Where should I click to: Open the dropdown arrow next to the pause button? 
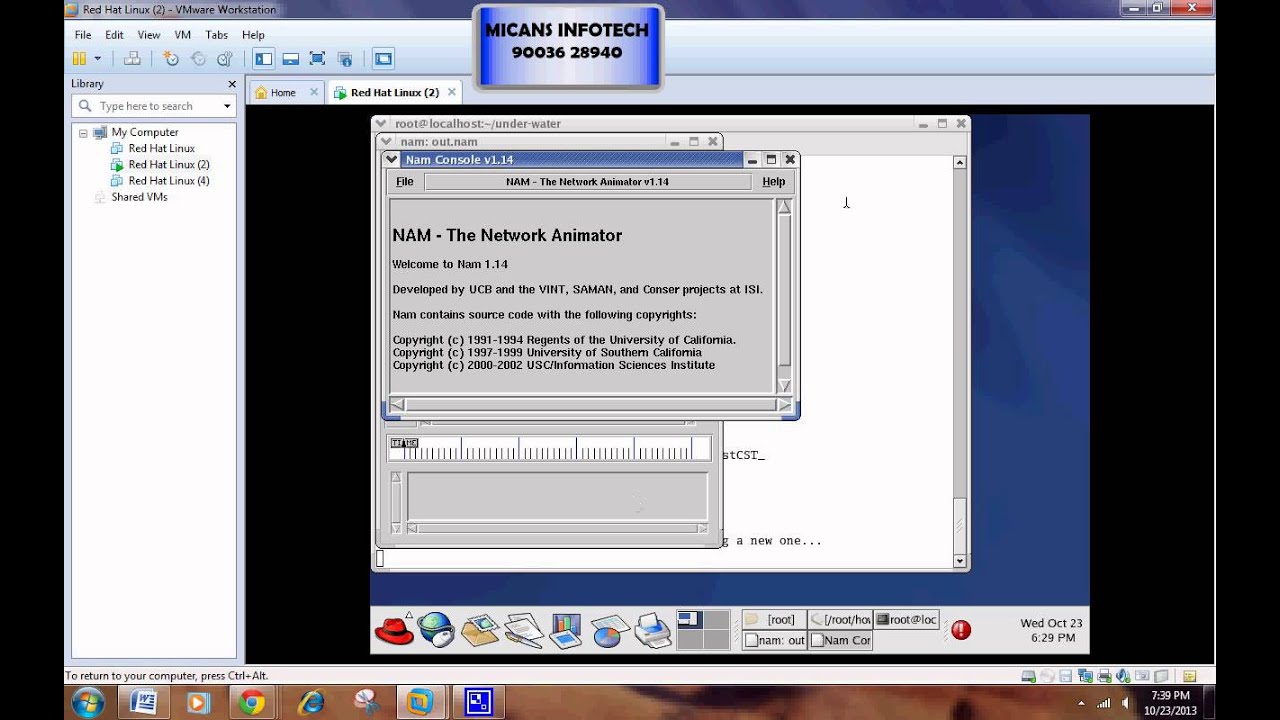(97, 59)
